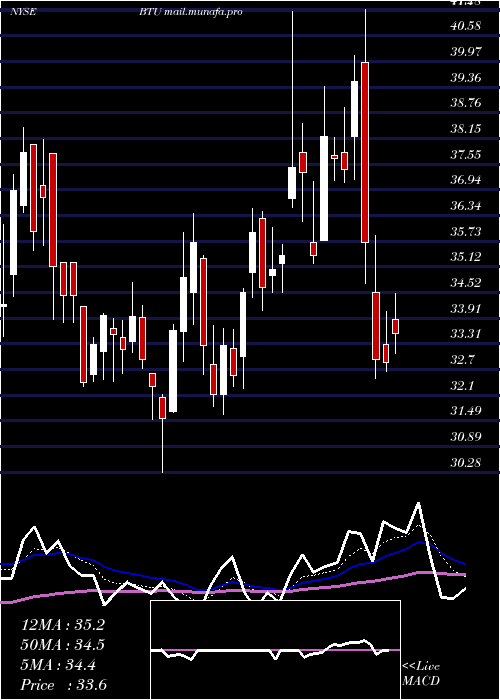This screenshot has width=500, height=700.
Task: Click the 12MA : 35.2 readout
Action: click(63, 625)
